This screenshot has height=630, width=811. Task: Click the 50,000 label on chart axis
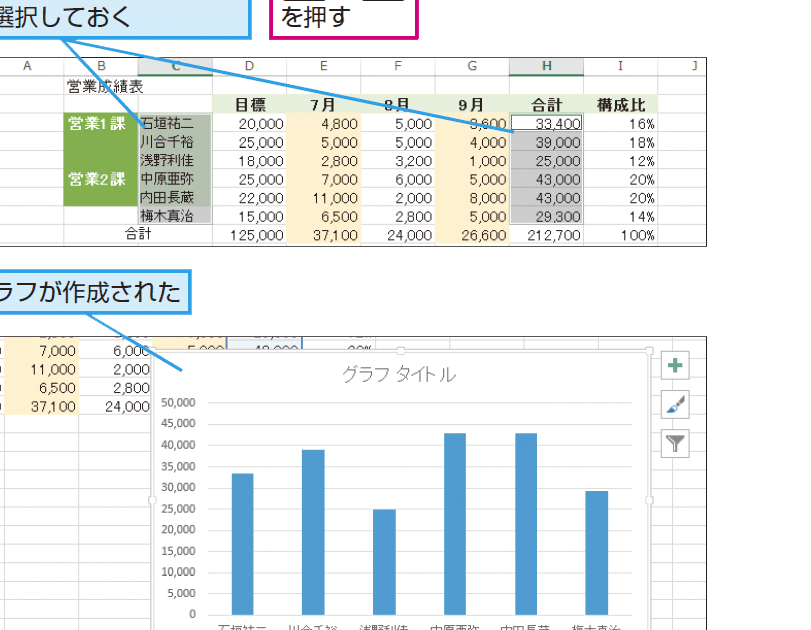[x=177, y=403]
